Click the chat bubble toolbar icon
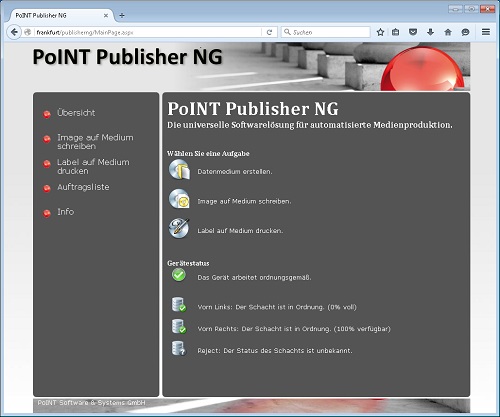 click(465, 32)
